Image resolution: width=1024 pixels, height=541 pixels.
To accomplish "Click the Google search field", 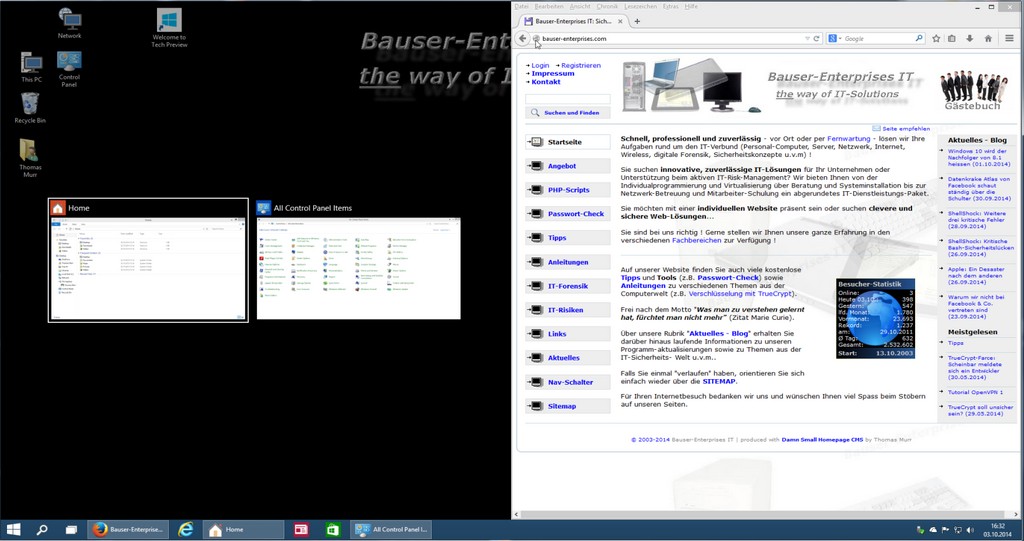I will 878,39.
